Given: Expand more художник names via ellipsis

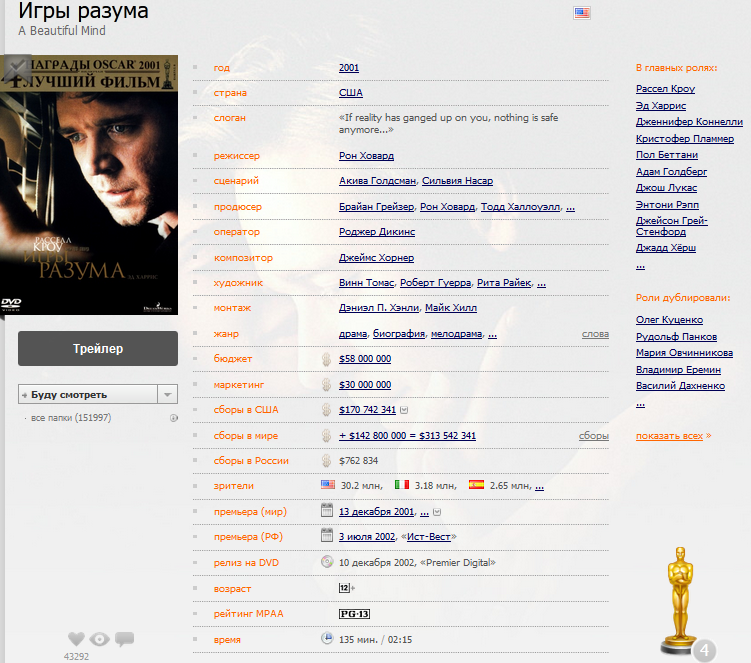Looking at the screenshot, I should [541, 283].
